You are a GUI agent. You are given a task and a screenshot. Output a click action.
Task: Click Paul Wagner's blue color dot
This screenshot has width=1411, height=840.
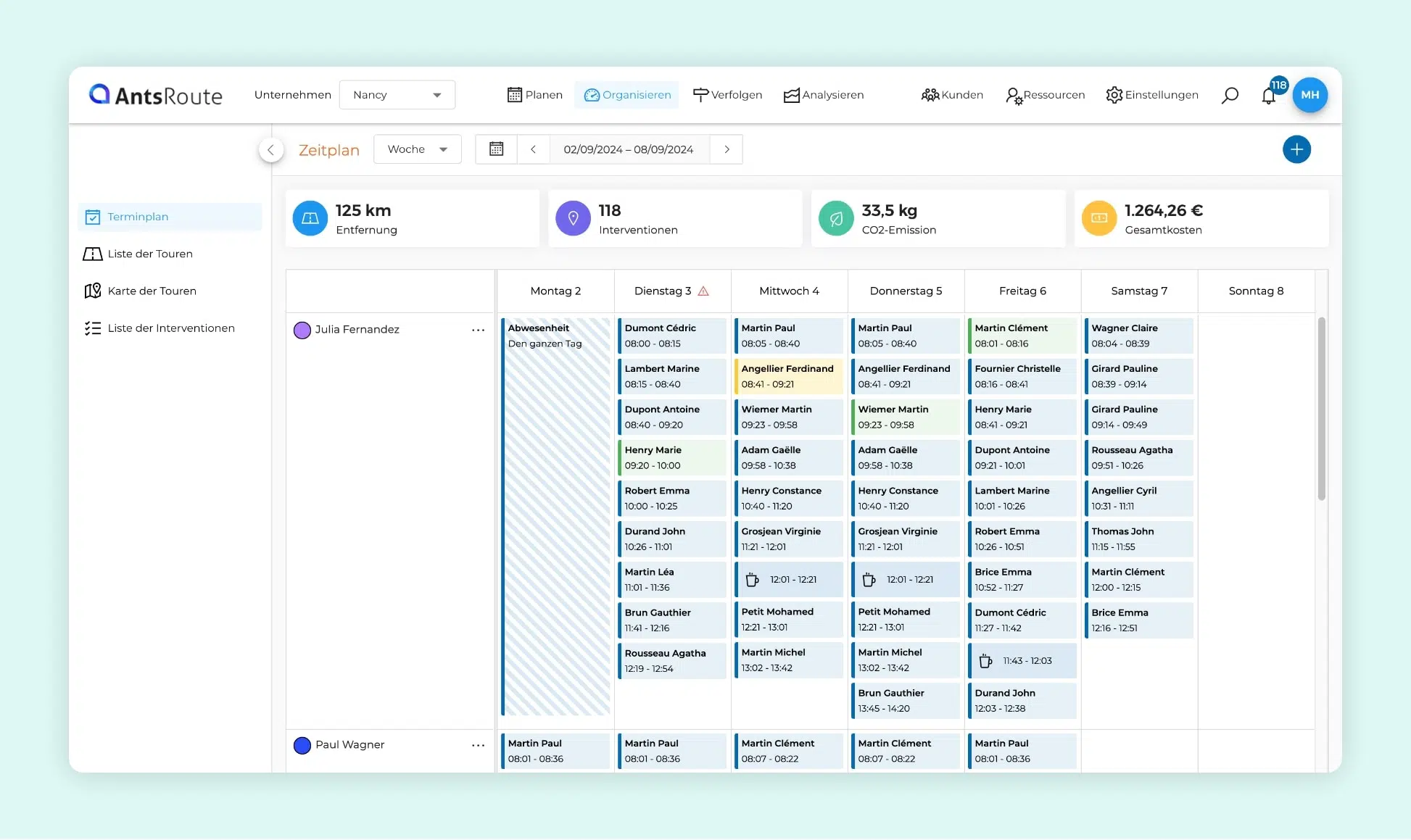click(302, 745)
